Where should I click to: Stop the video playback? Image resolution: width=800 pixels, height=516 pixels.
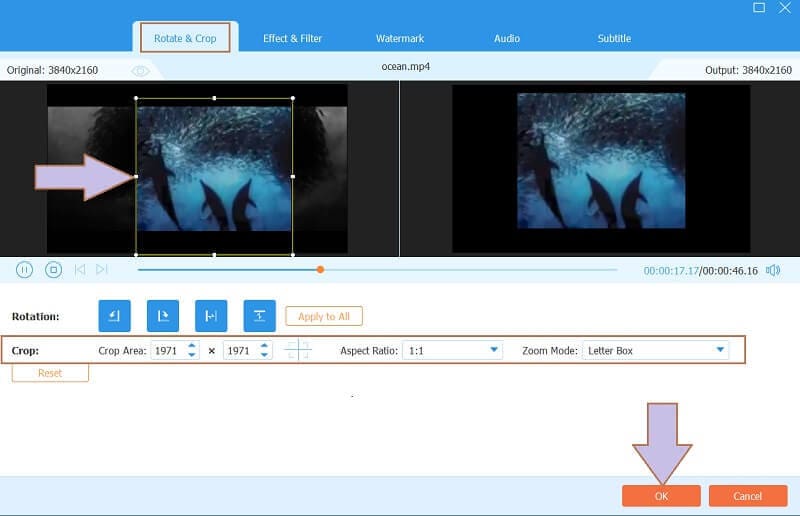[x=54, y=269]
